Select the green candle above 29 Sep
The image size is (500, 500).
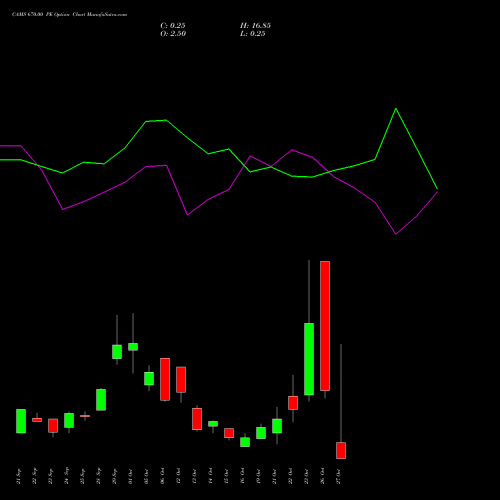point(117,352)
